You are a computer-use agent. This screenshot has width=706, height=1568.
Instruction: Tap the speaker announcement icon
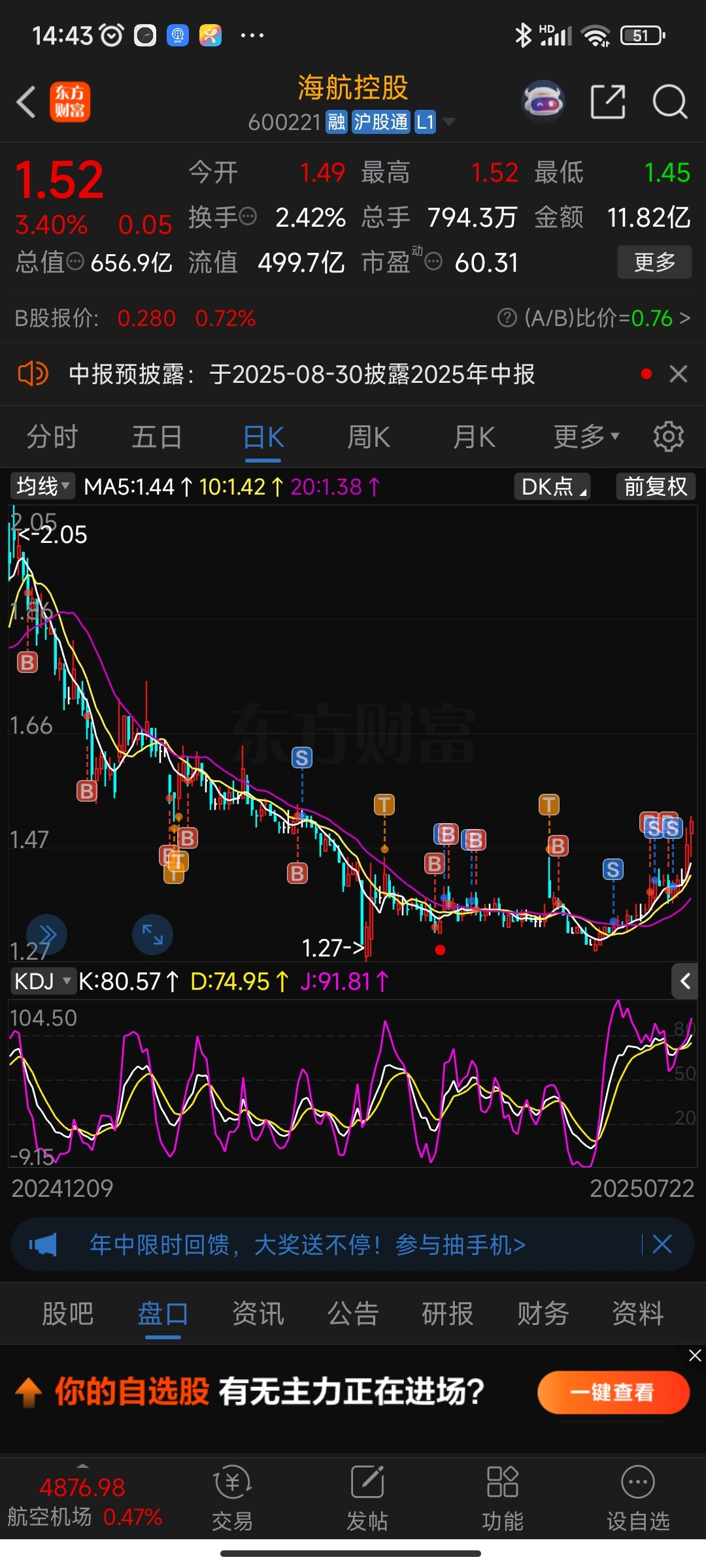(x=33, y=374)
